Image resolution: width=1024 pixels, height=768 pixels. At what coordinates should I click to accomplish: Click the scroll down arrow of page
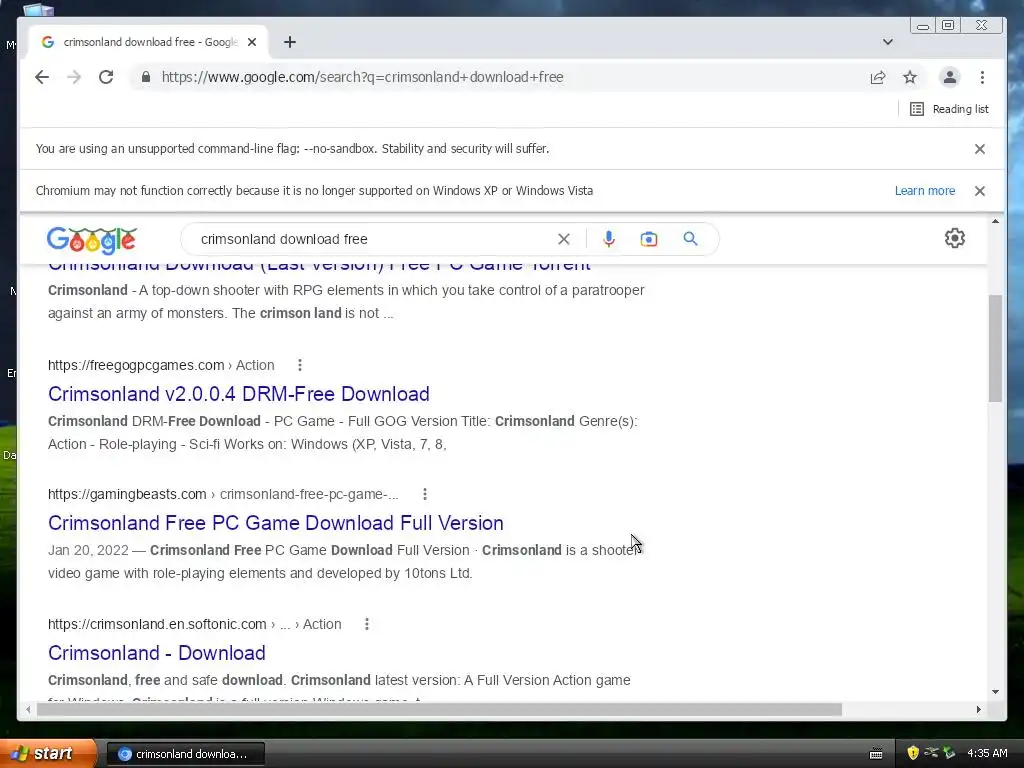coord(995,692)
